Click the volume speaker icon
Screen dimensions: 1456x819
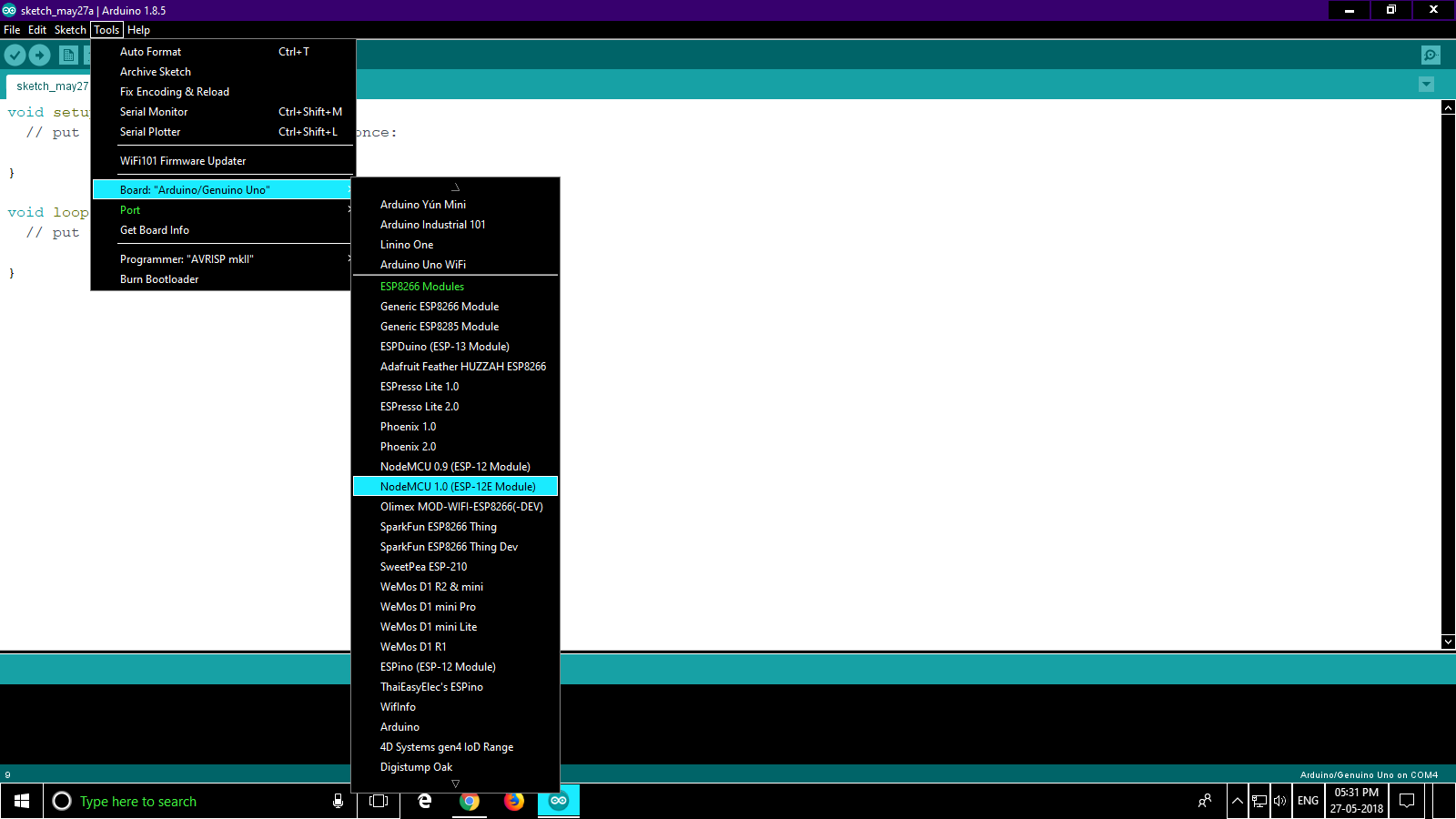tap(1280, 801)
